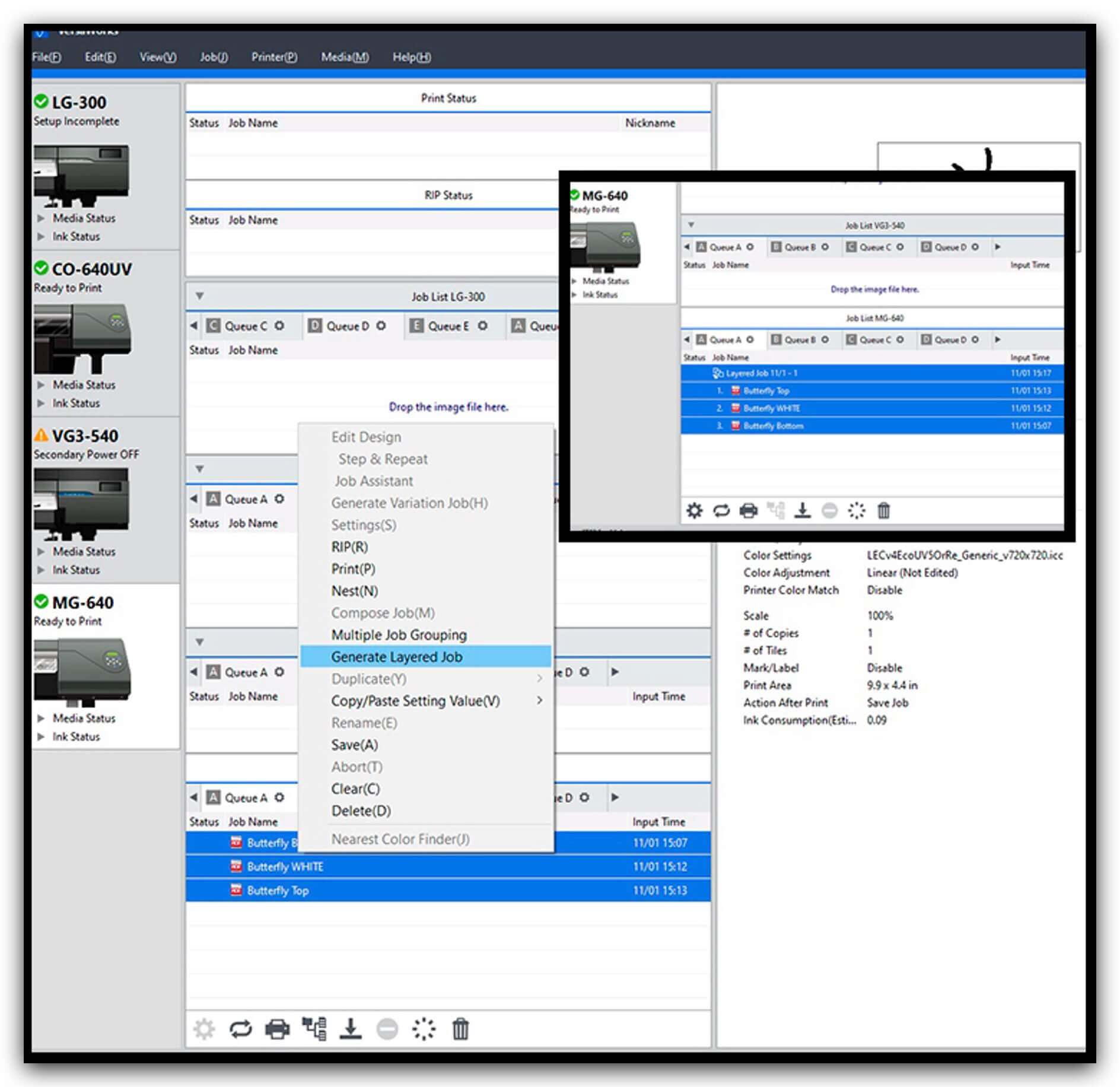Open Queue A gear above Butterfly job list
This screenshot has height=1087, width=1120.
[x=279, y=797]
